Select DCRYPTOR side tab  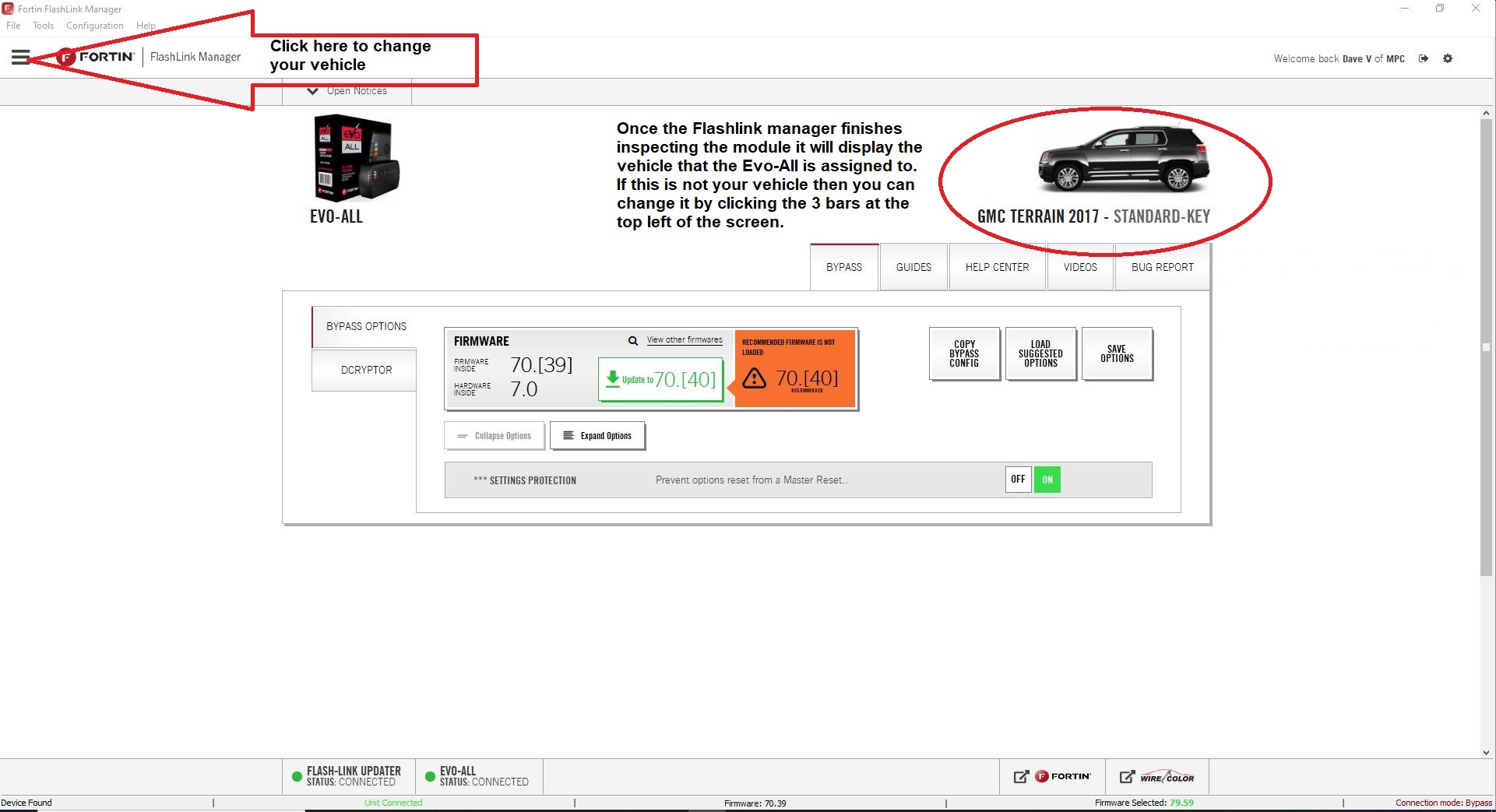click(364, 370)
